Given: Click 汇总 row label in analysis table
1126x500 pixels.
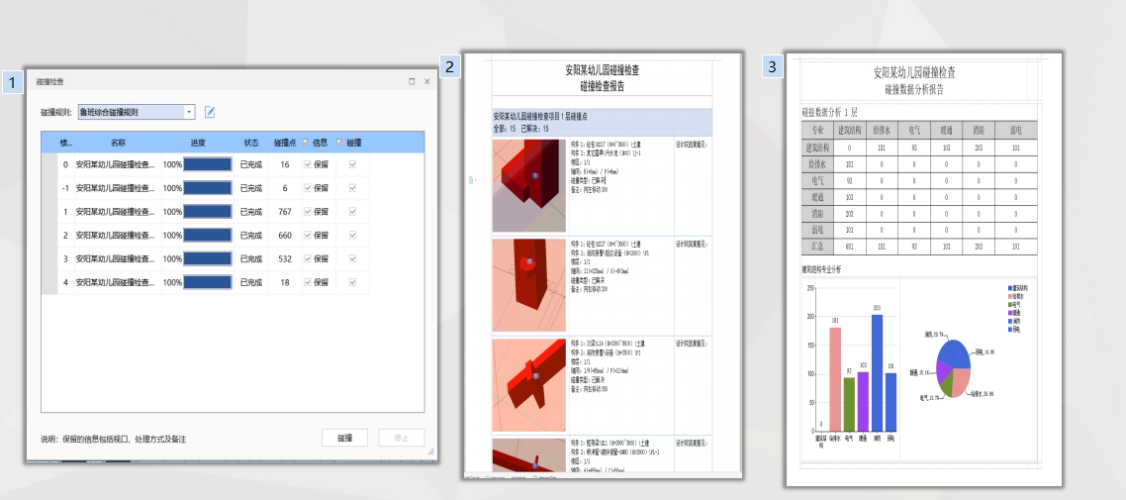Looking at the screenshot, I should tap(817, 246).
